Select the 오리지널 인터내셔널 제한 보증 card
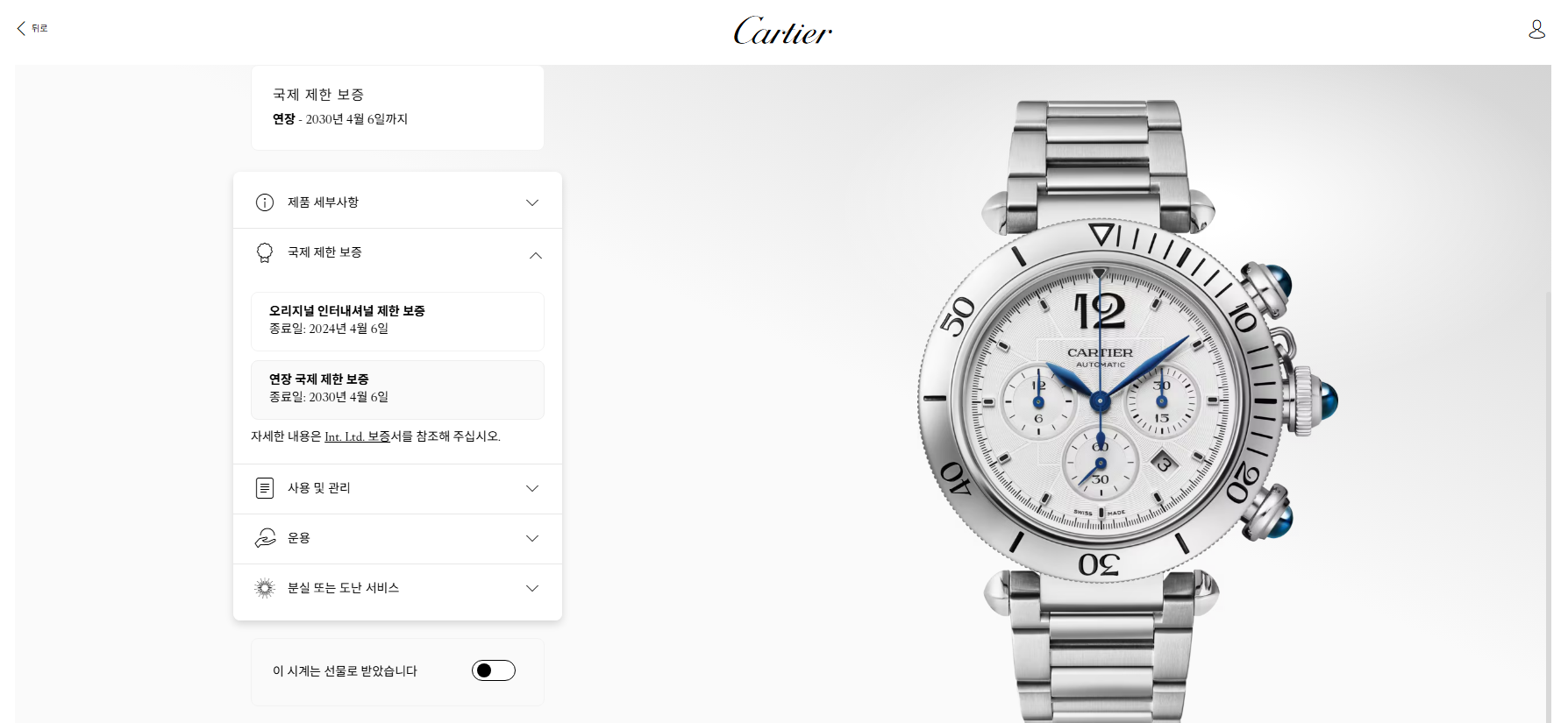The height and width of the screenshot is (723, 1568). 397,322
